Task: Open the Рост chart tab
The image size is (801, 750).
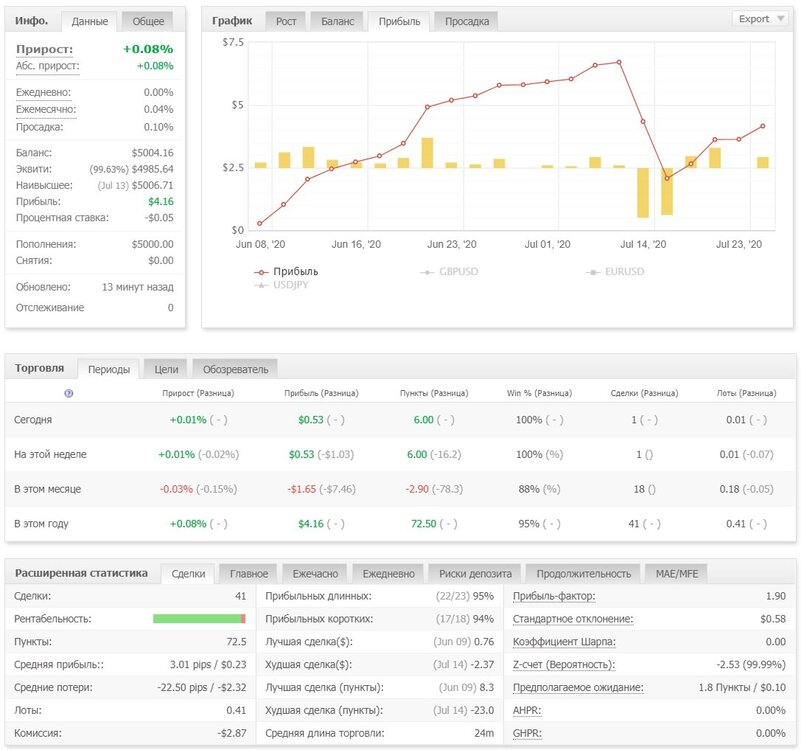Action: click(x=286, y=21)
